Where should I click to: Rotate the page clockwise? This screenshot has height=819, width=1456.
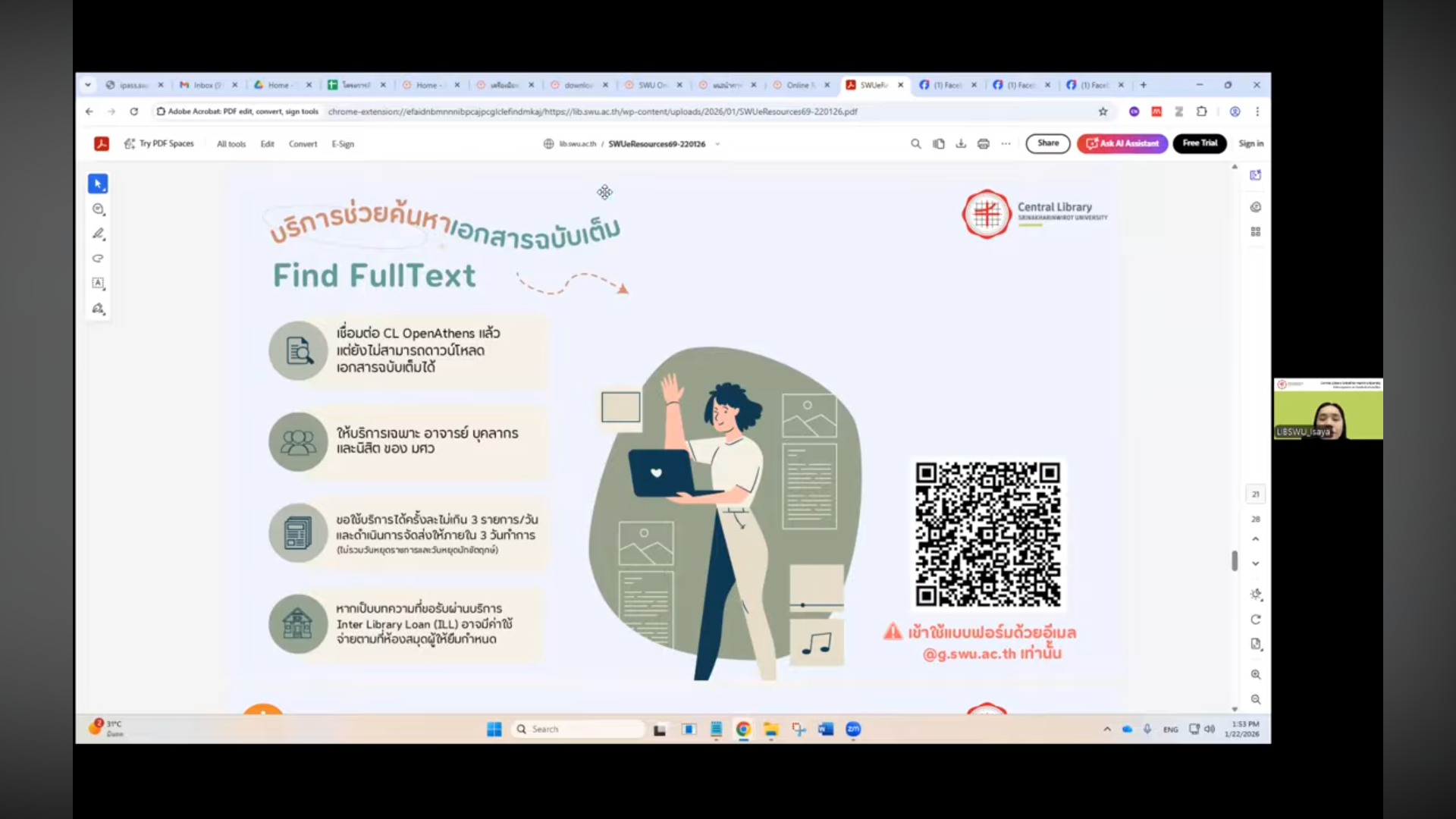coord(1256,620)
